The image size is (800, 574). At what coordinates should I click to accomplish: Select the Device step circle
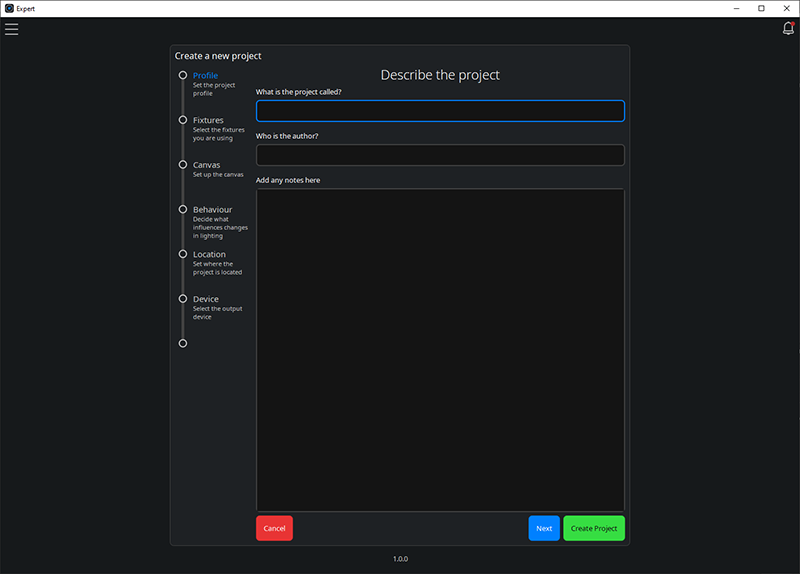pyautogui.click(x=182, y=298)
